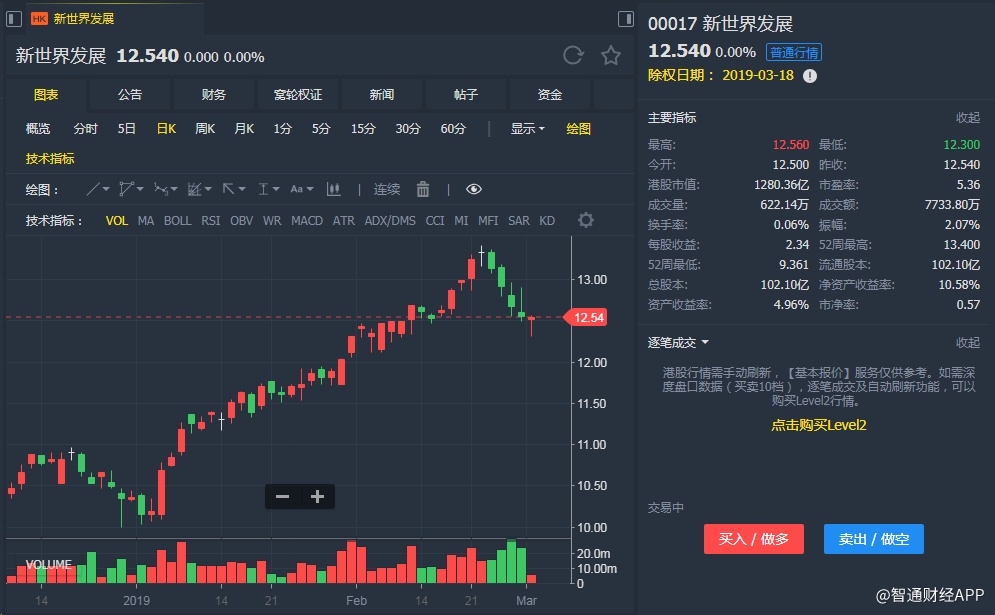The height and width of the screenshot is (615, 995).
Task: Open the 资金 tab
Action: point(550,95)
